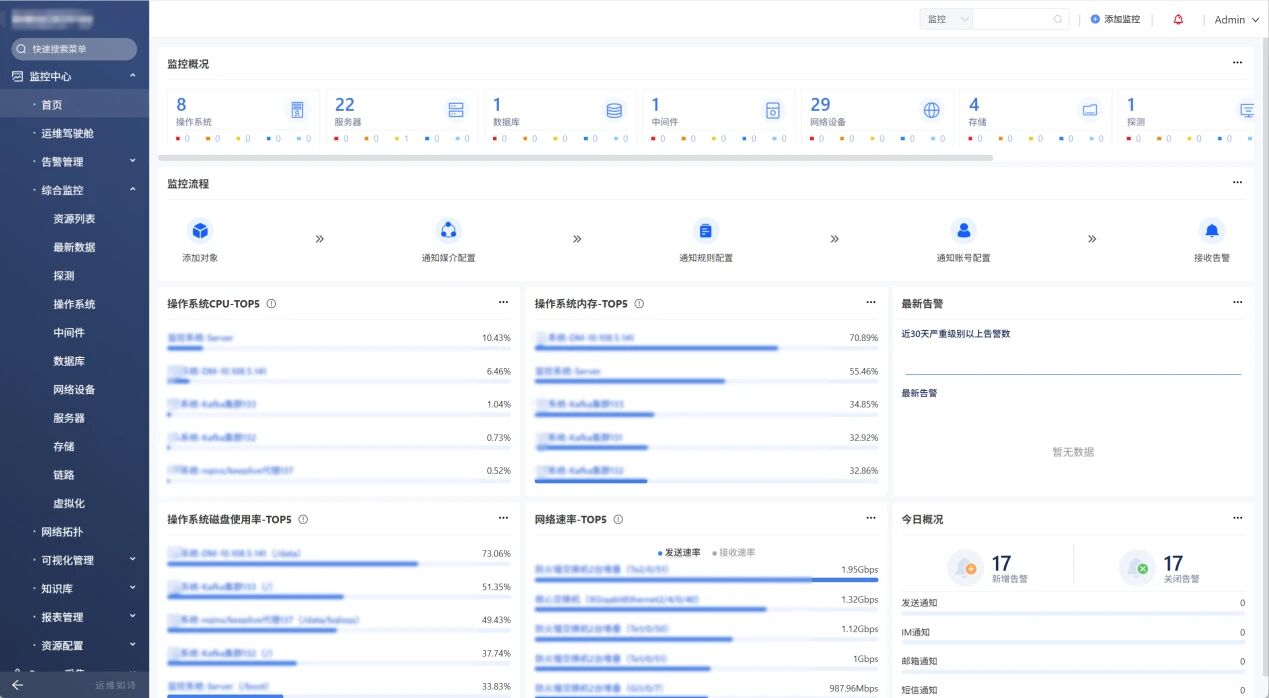Click the 网络设备 globe icon
The height and width of the screenshot is (698, 1269).
coord(931,110)
